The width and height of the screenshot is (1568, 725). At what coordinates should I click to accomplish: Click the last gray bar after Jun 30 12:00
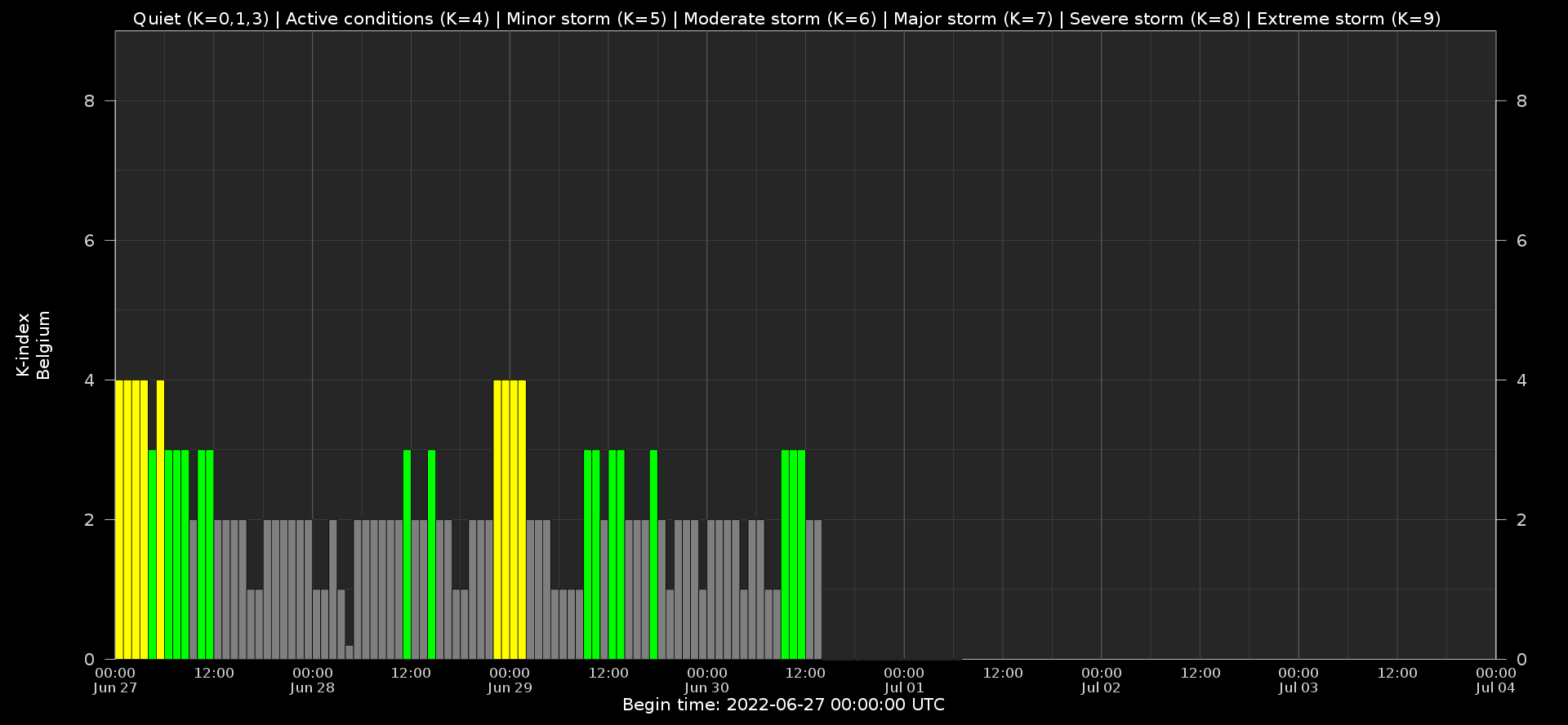pyautogui.click(x=817, y=589)
